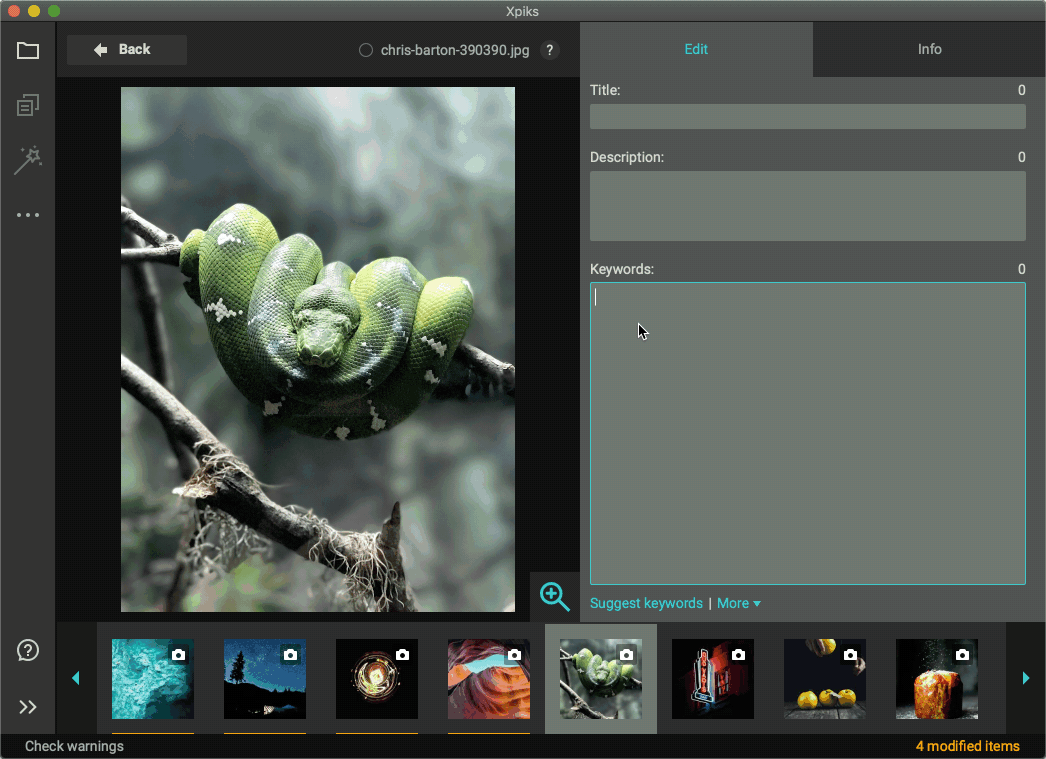This screenshot has height=759, width=1046.
Task: Open the More dropdown below keywords
Action: [738, 603]
